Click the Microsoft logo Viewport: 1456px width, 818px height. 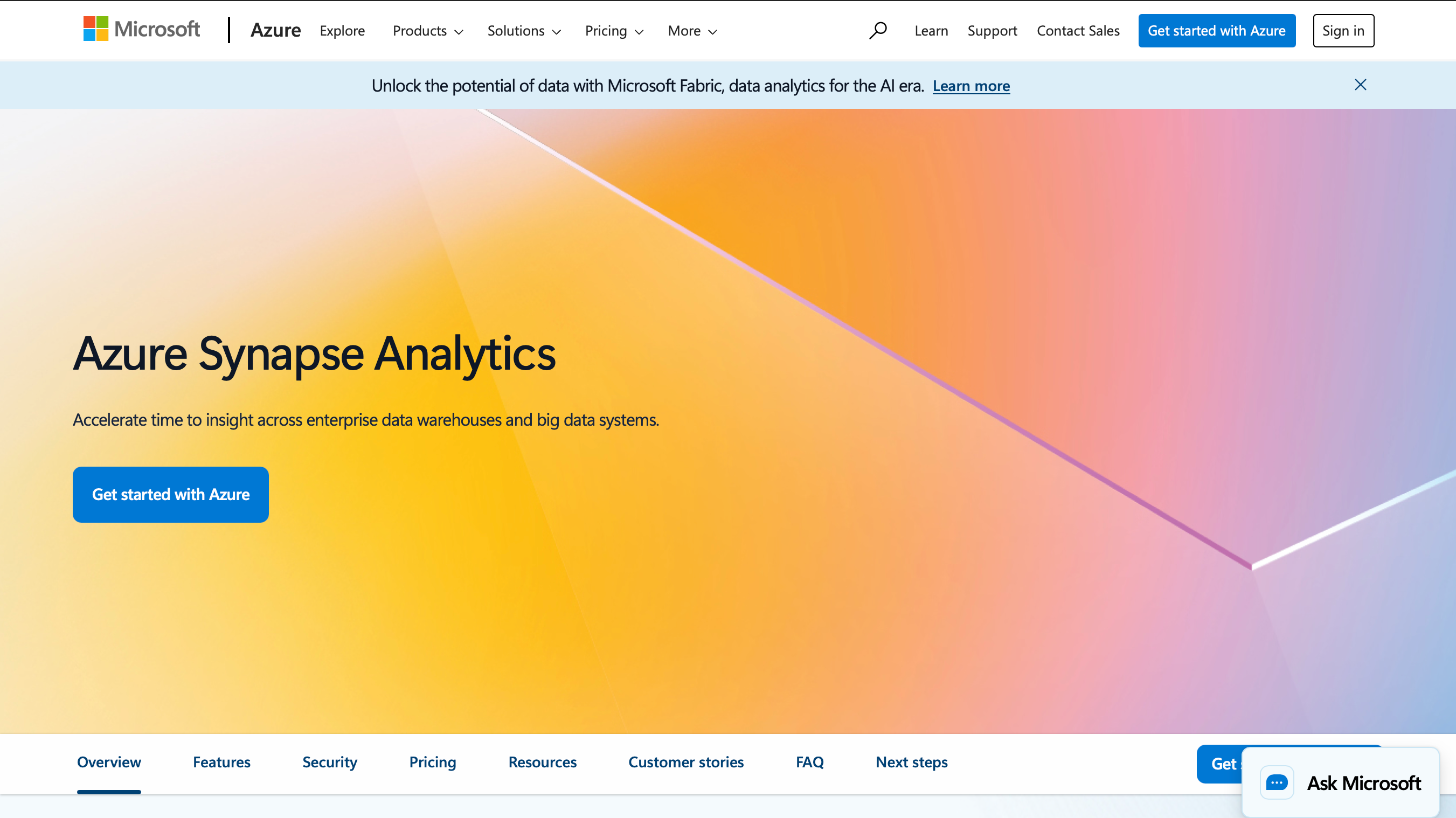point(141,30)
